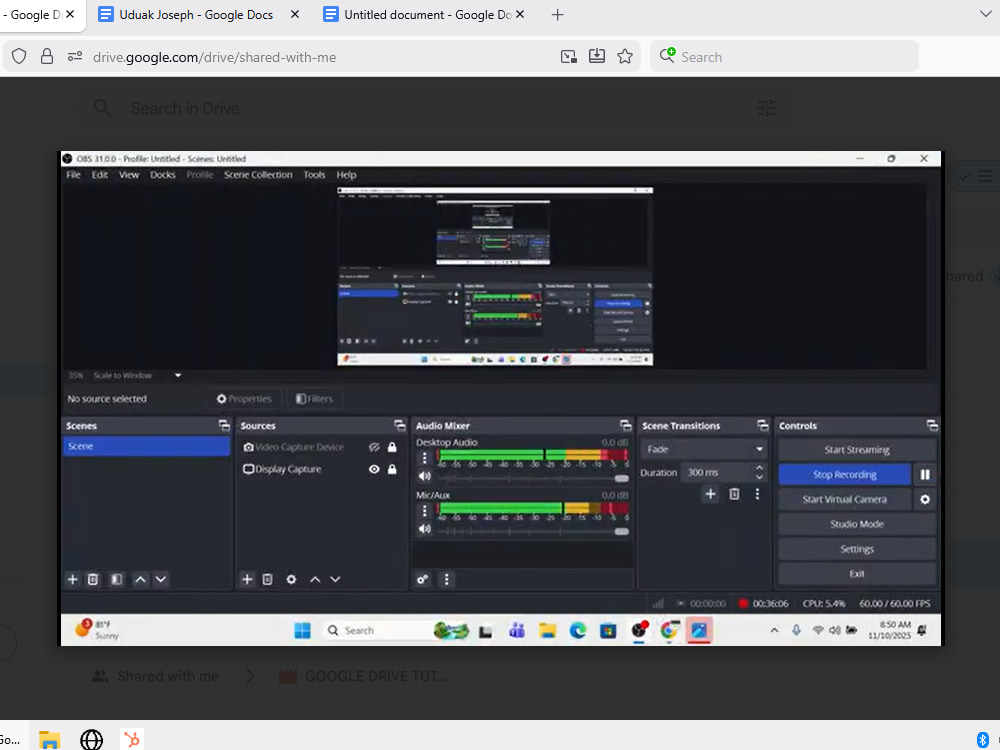Expand the list-all-tabs chevron

click(x=985, y=14)
